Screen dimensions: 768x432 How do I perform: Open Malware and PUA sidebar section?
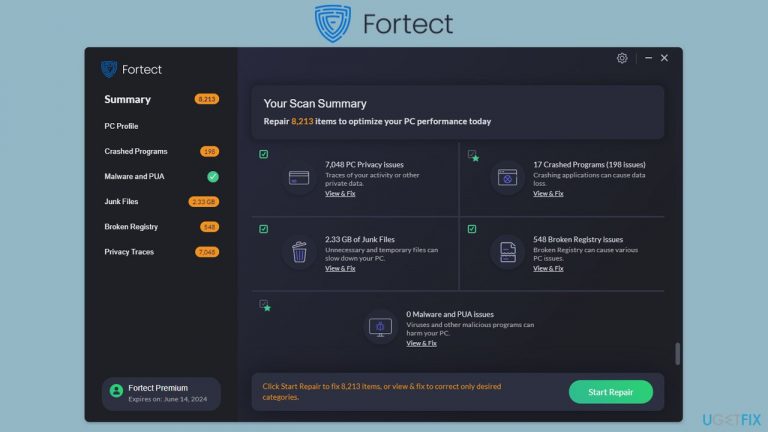point(134,176)
